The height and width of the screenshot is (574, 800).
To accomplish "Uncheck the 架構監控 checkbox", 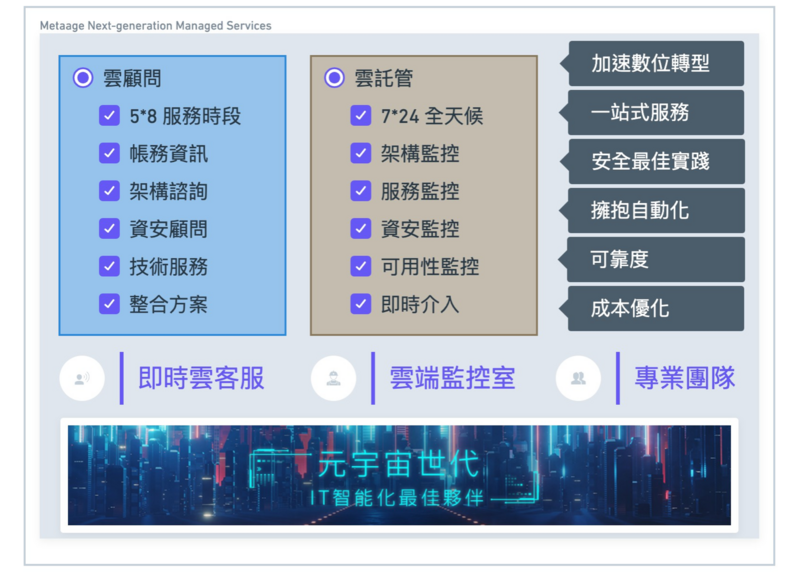I will click(361, 154).
